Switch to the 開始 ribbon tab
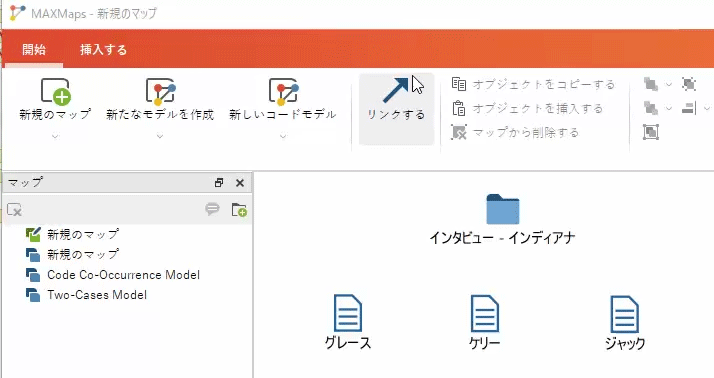Viewport: 714px width, 378px height. [x=34, y=49]
